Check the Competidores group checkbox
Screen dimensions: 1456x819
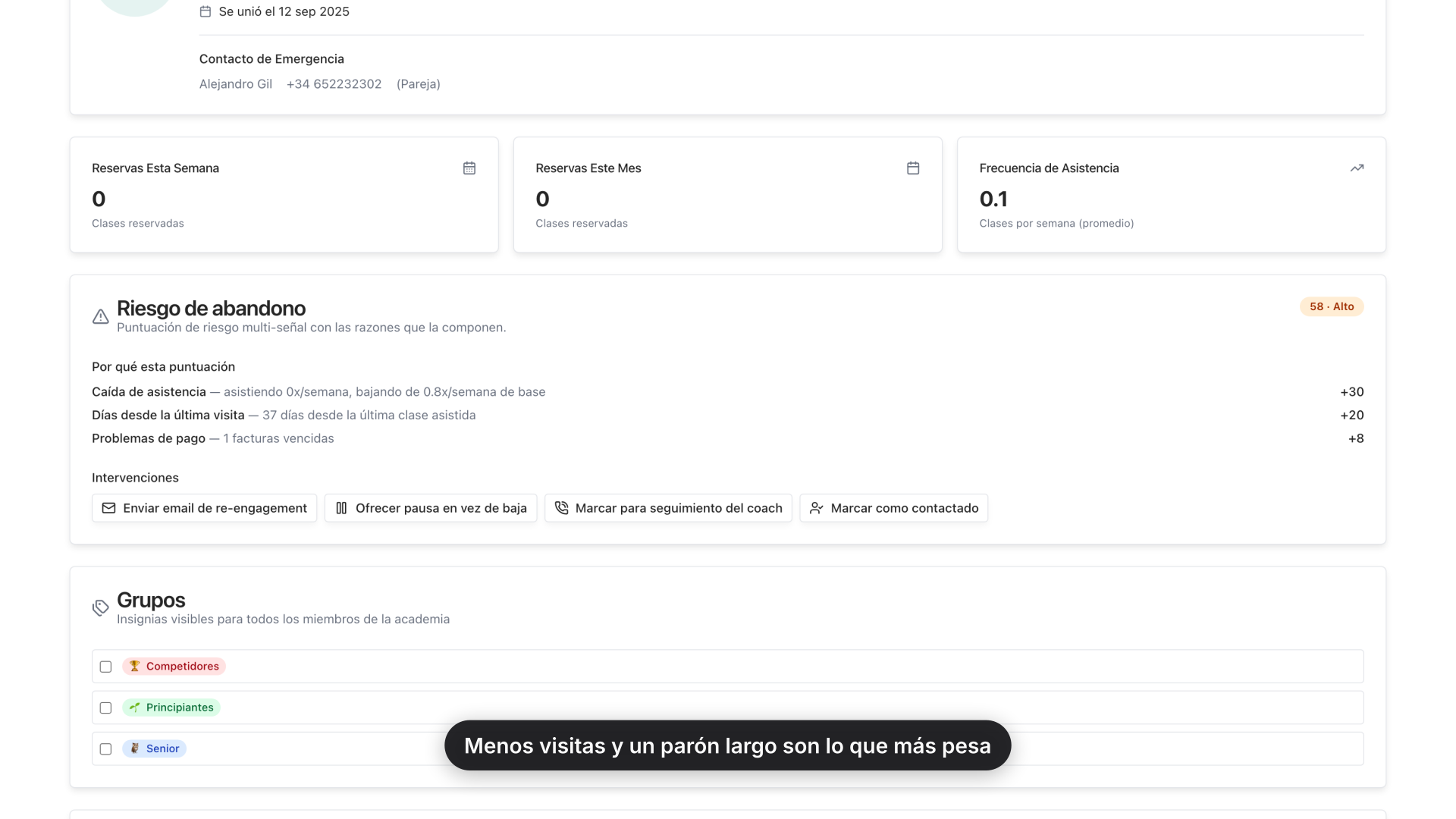tap(105, 667)
